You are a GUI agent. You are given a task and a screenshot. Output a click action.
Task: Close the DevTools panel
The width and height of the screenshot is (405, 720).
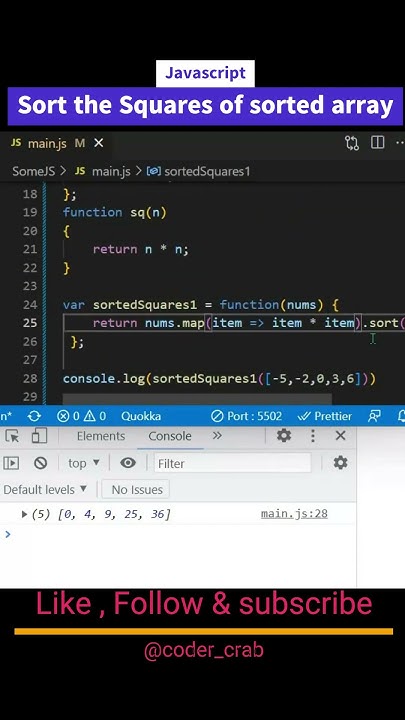click(x=340, y=435)
